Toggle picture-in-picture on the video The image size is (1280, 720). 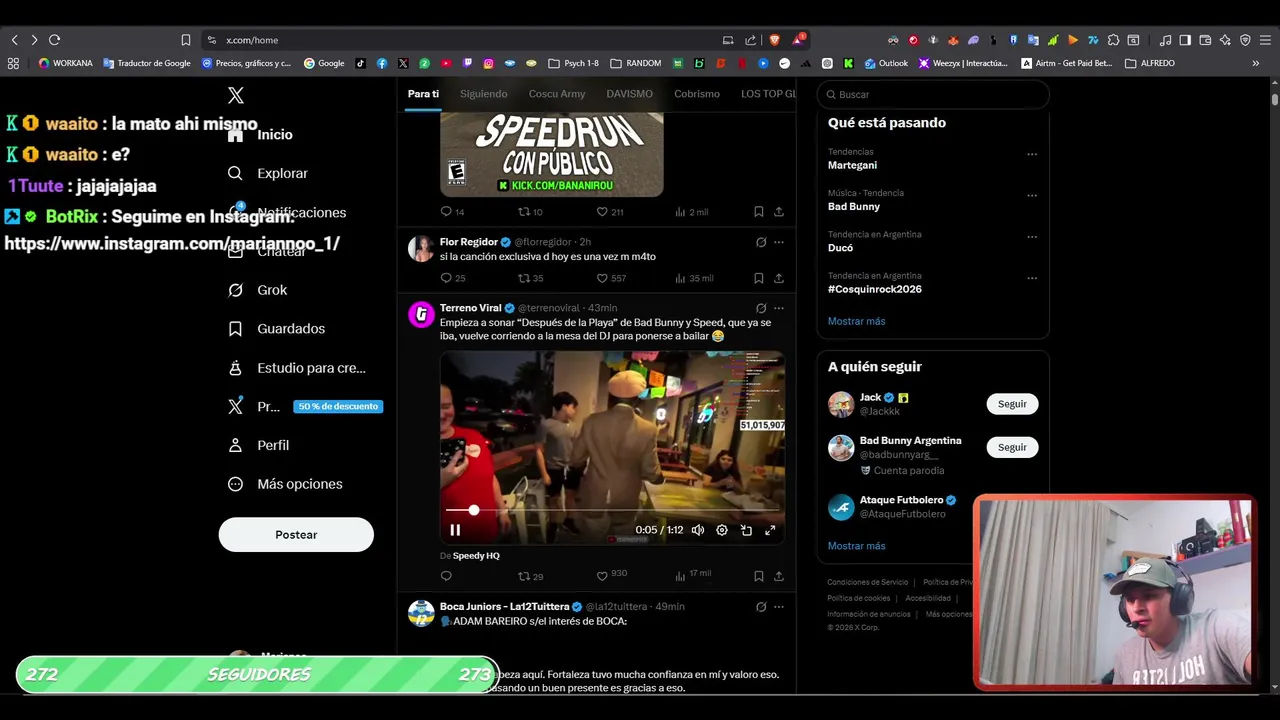click(746, 530)
